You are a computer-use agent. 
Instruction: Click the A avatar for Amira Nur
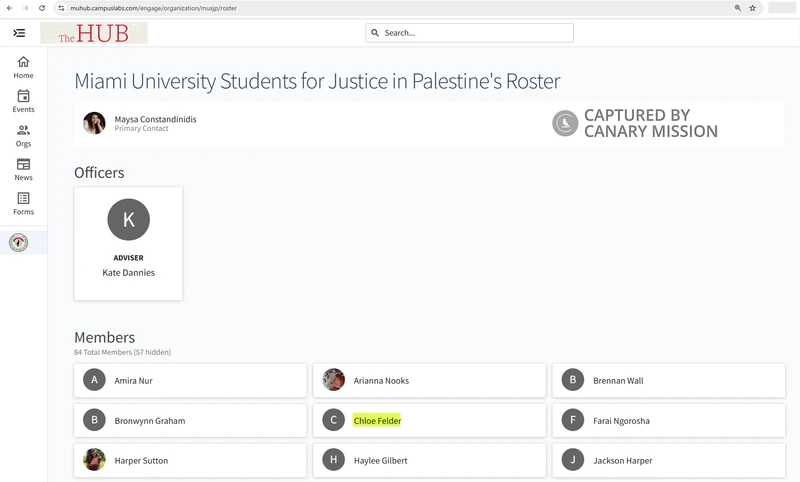(94, 380)
